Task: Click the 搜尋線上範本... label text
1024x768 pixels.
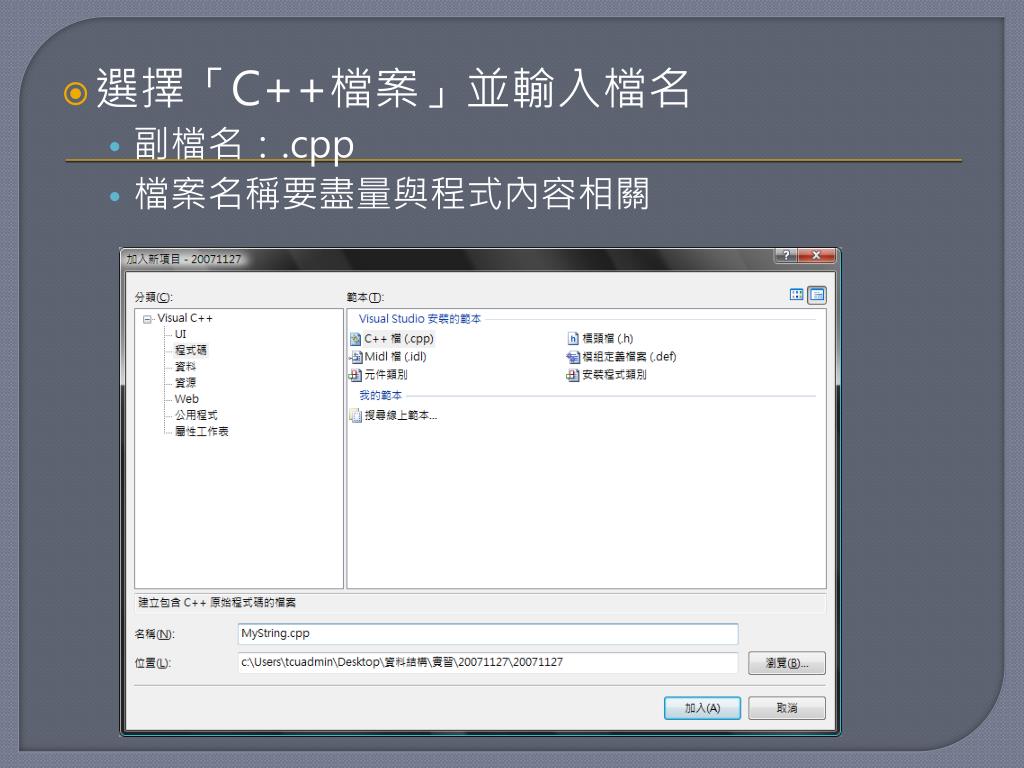Action: click(401, 415)
